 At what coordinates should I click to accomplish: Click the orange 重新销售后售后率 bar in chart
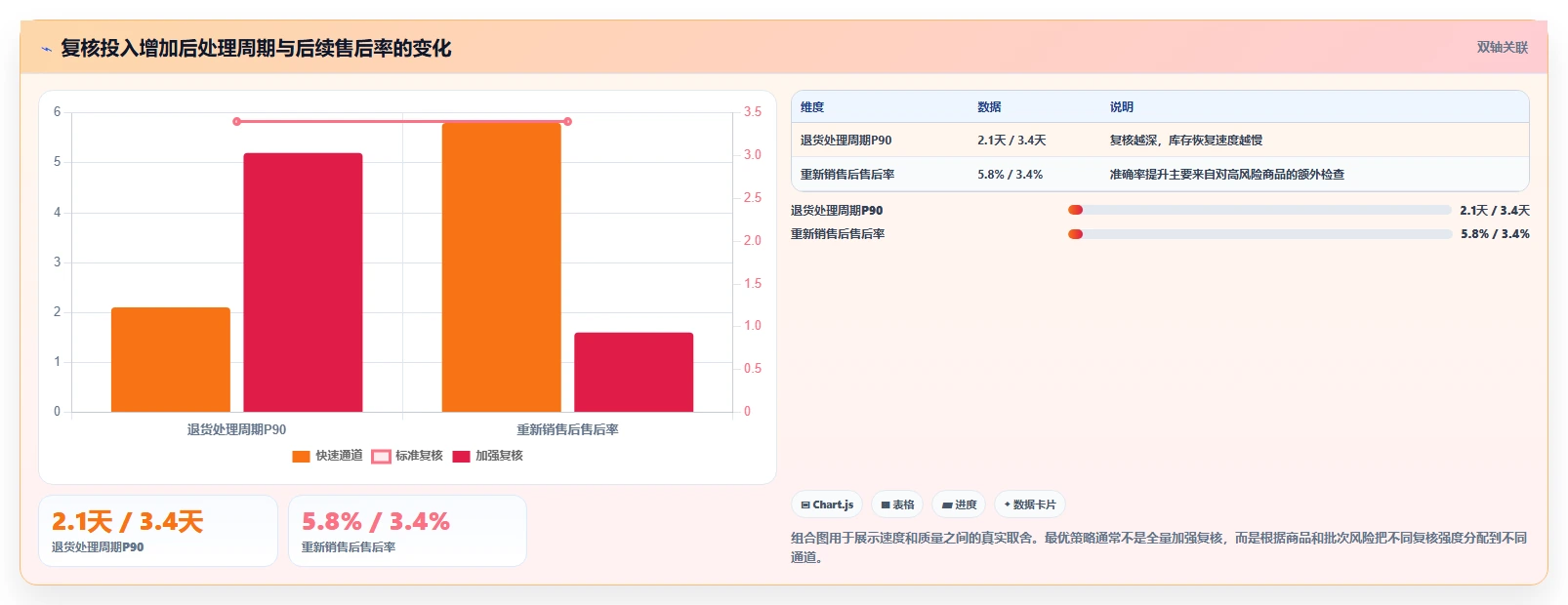pos(502,267)
